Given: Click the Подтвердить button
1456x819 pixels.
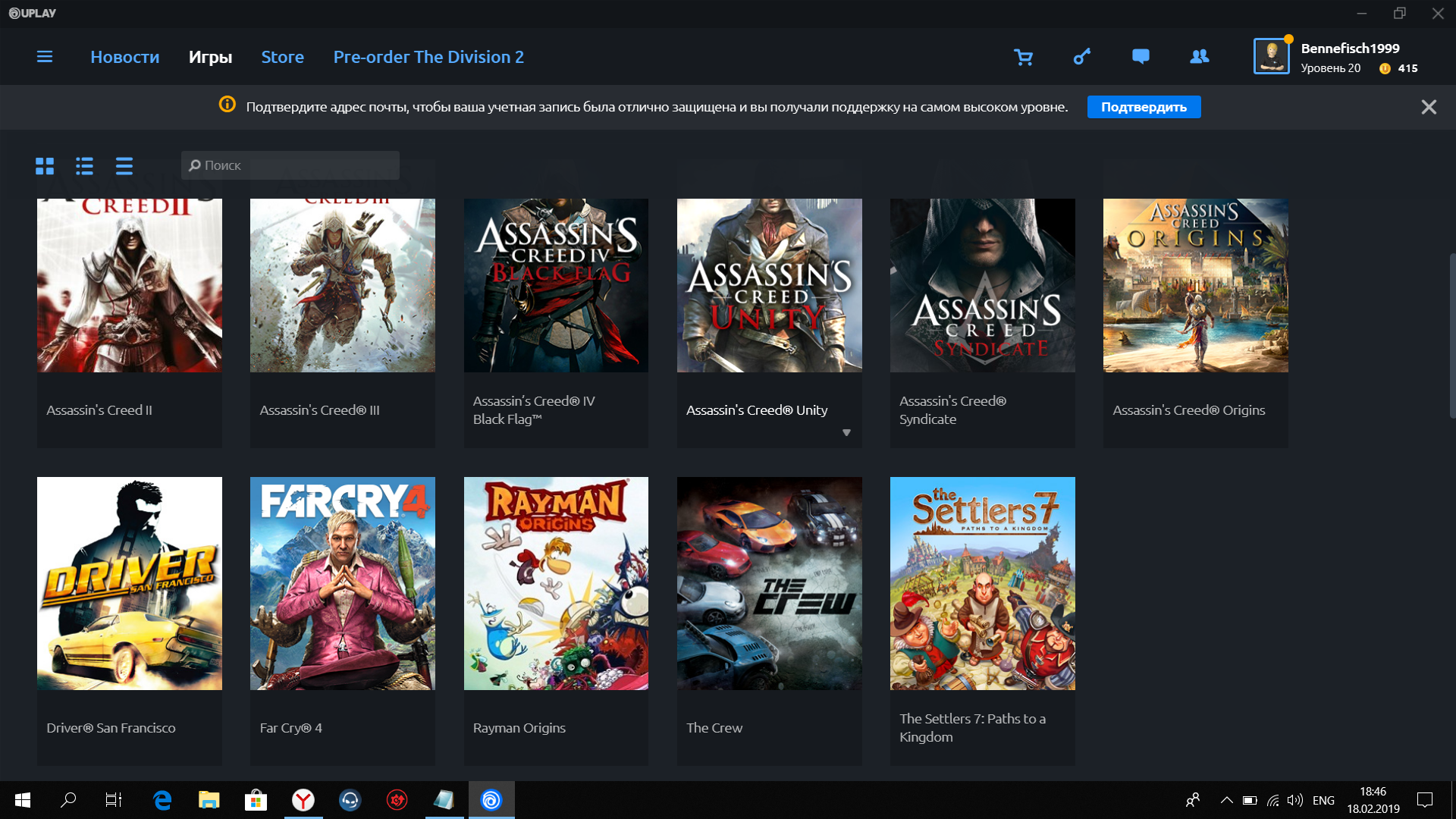Looking at the screenshot, I should 1144,107.
